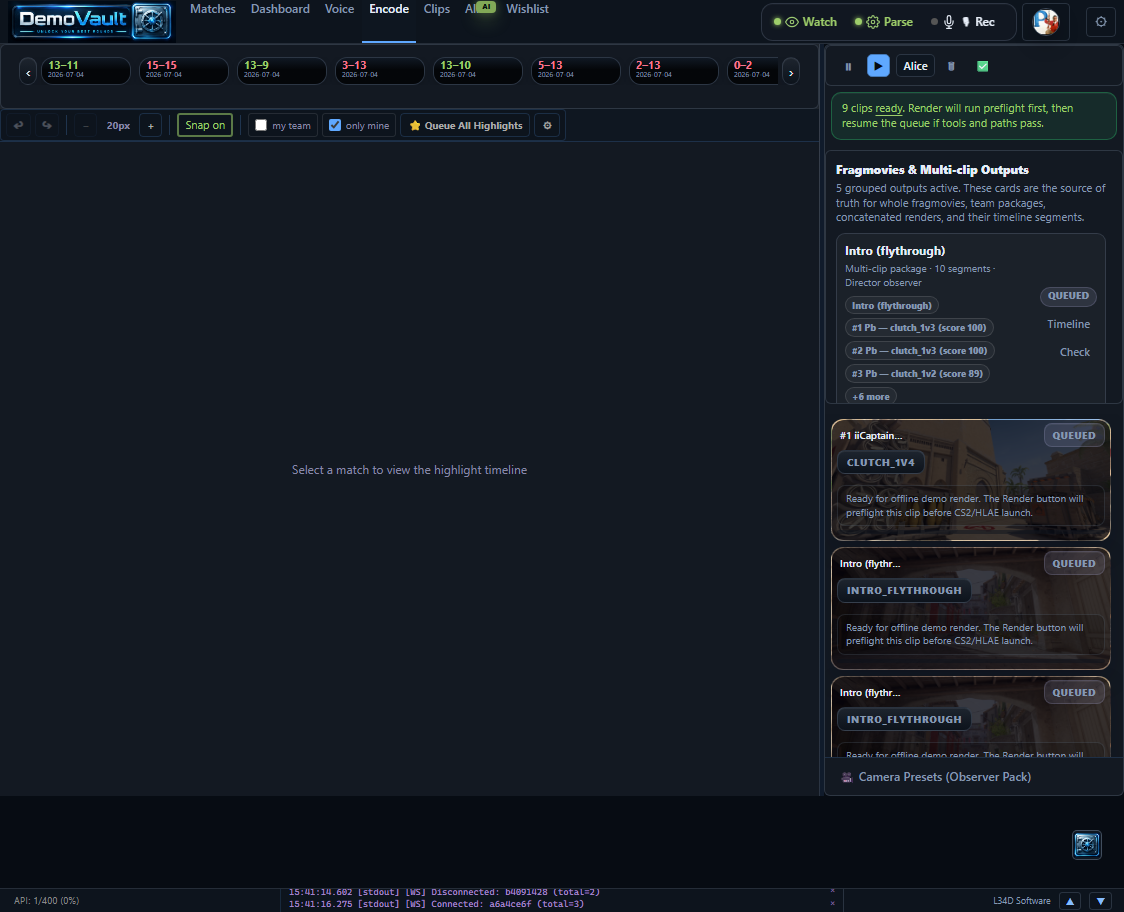Start render with blue play button

coord(878,66)
